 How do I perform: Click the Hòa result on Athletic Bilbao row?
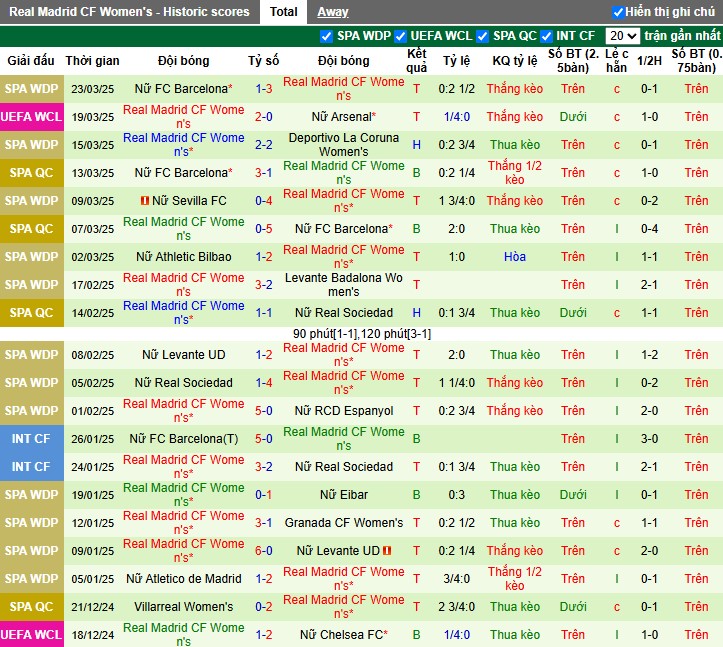(515, 256)
